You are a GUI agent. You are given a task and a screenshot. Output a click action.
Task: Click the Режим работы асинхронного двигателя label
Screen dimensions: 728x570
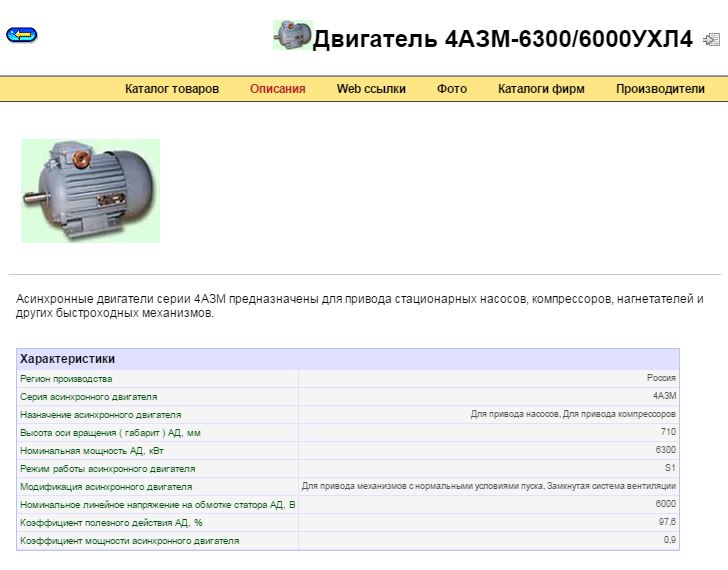(x=108, y=469)
